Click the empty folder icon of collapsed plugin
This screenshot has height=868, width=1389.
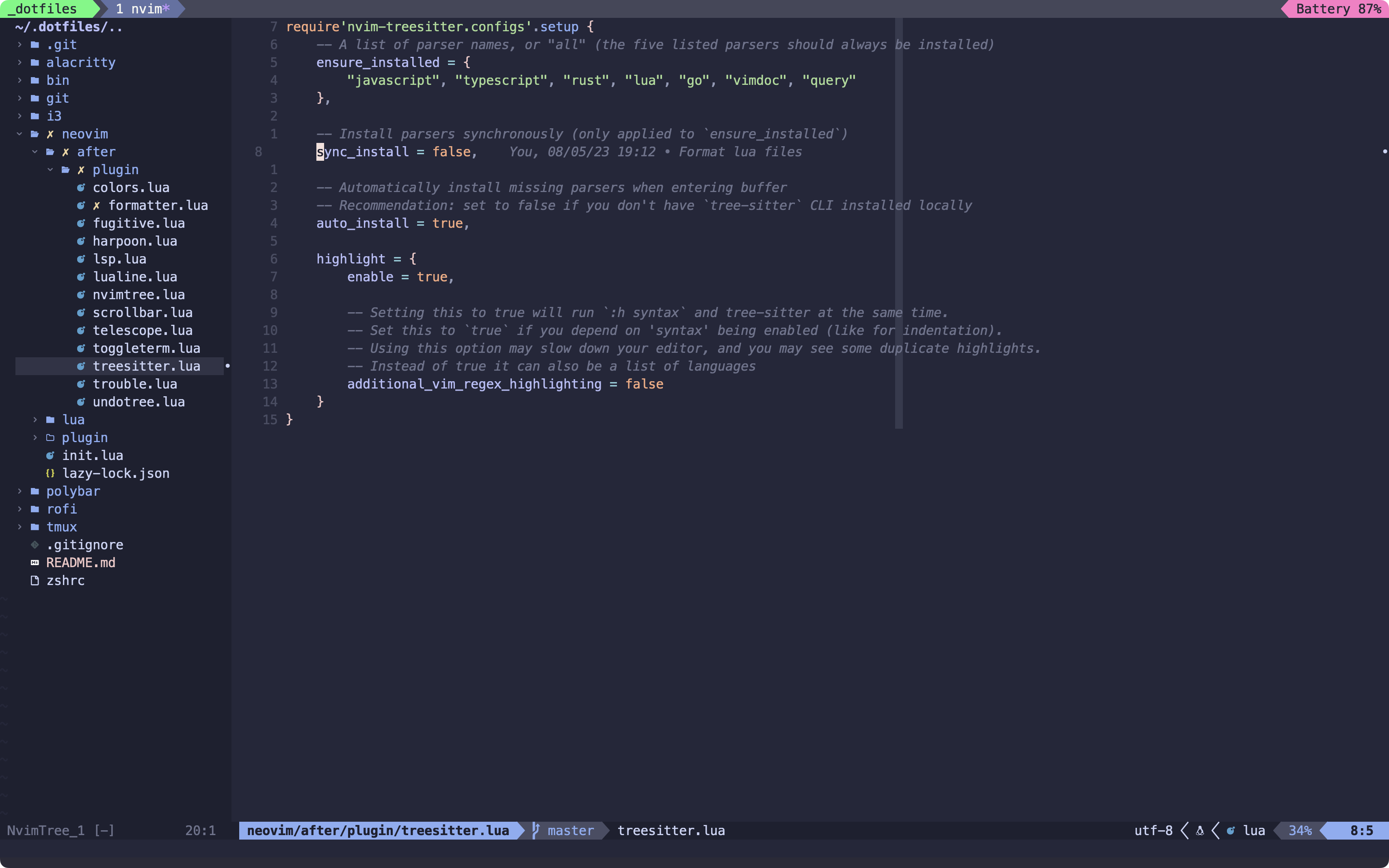tap(50, 437)
